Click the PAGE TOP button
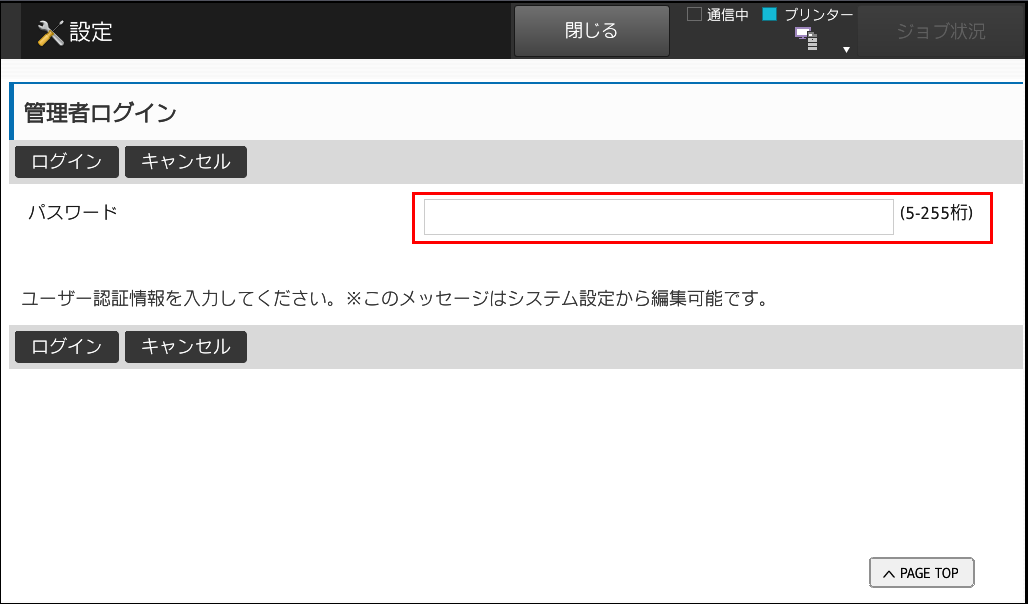Viewport: 1028px width, 604px height. tap(922, 573)
